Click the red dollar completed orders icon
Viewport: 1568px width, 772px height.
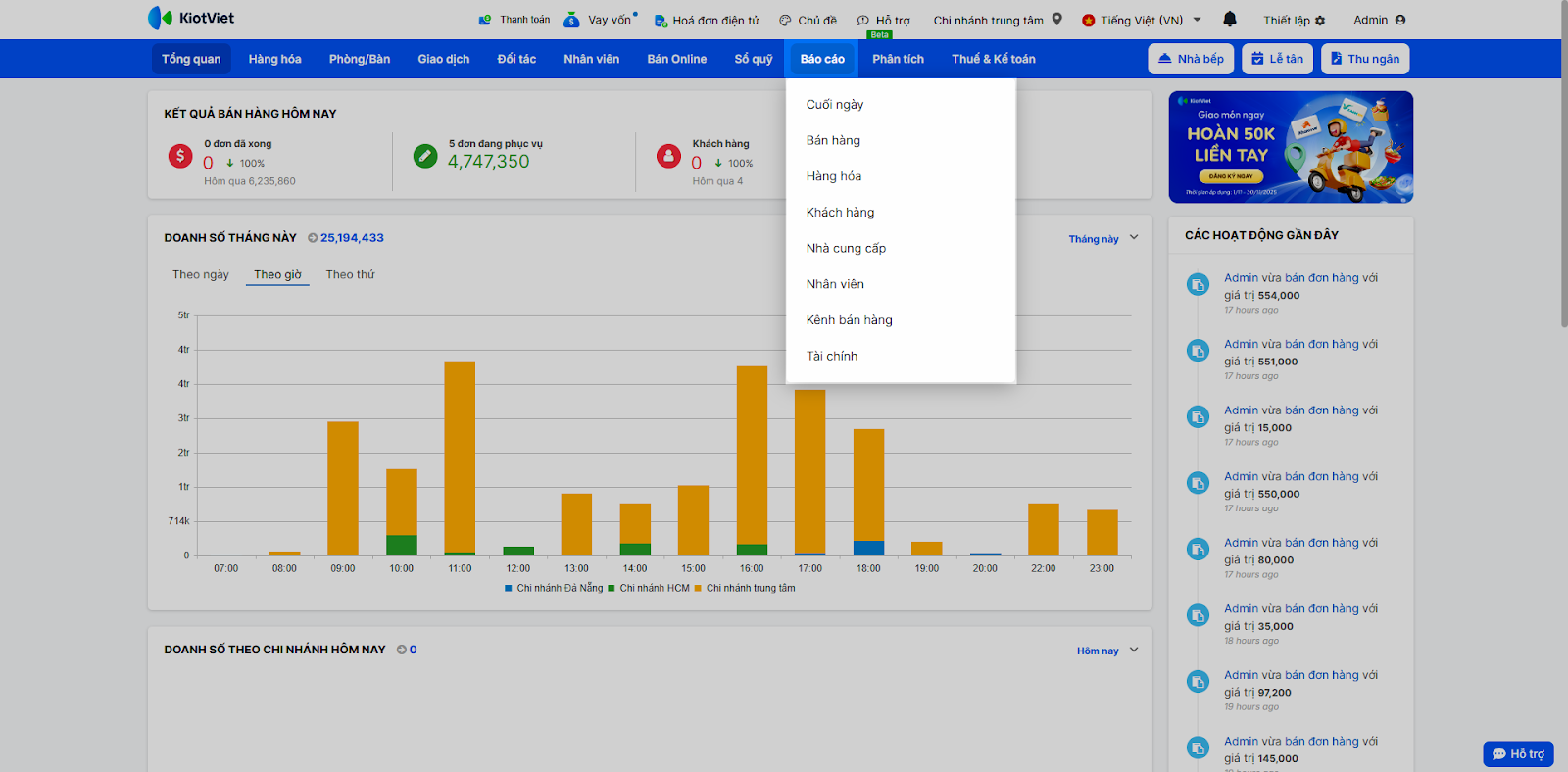180,156
